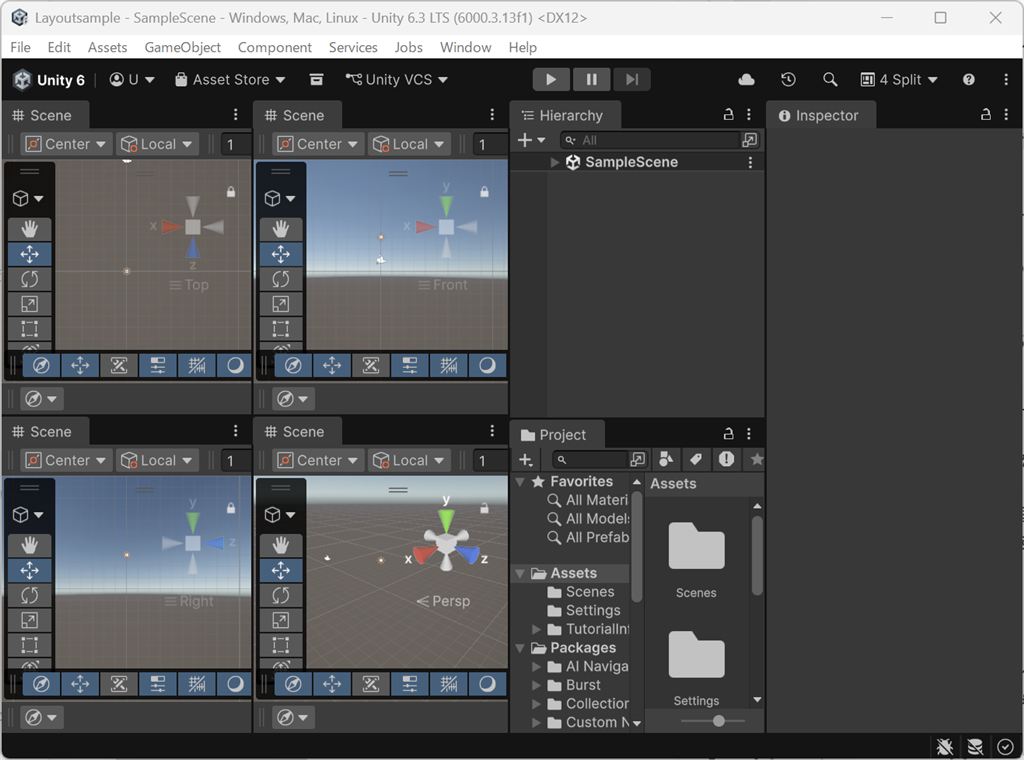This screenshot has height=760, width=1024.
Task: Open the 4 Split layout dropdown
Action: 898,79
